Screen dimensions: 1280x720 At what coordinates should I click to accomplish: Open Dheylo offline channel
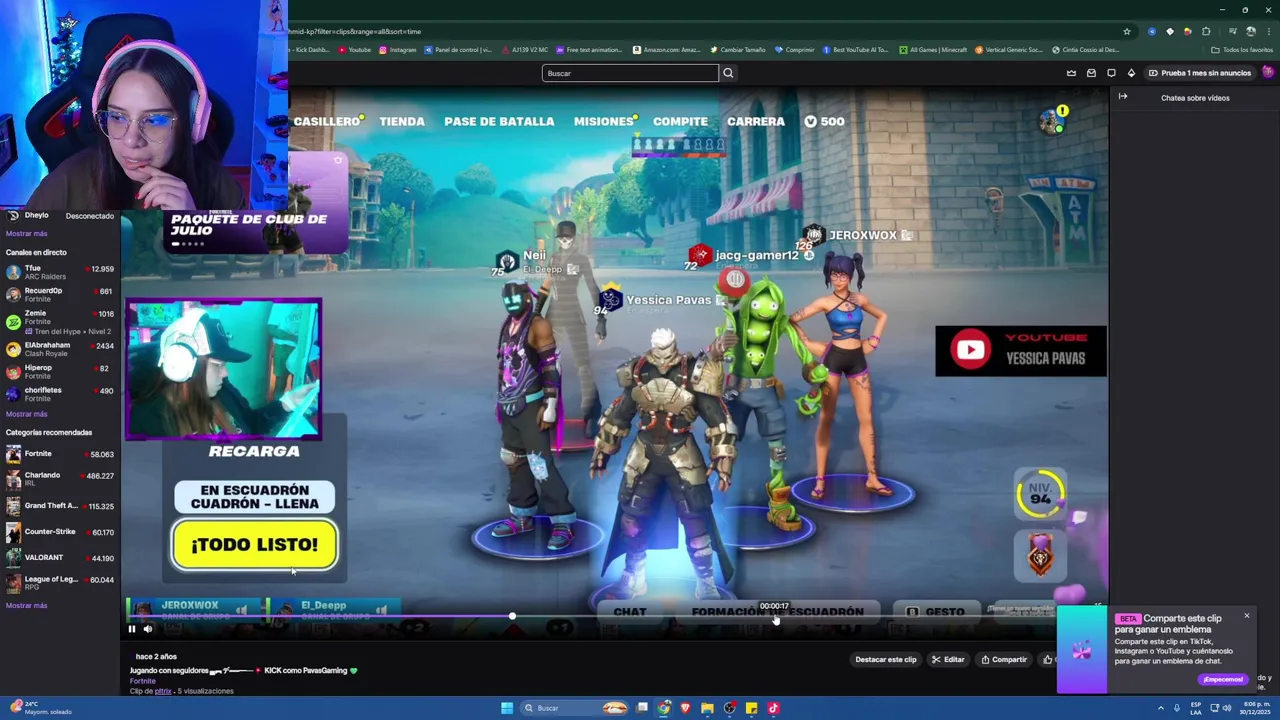click(x=59, y=215)
